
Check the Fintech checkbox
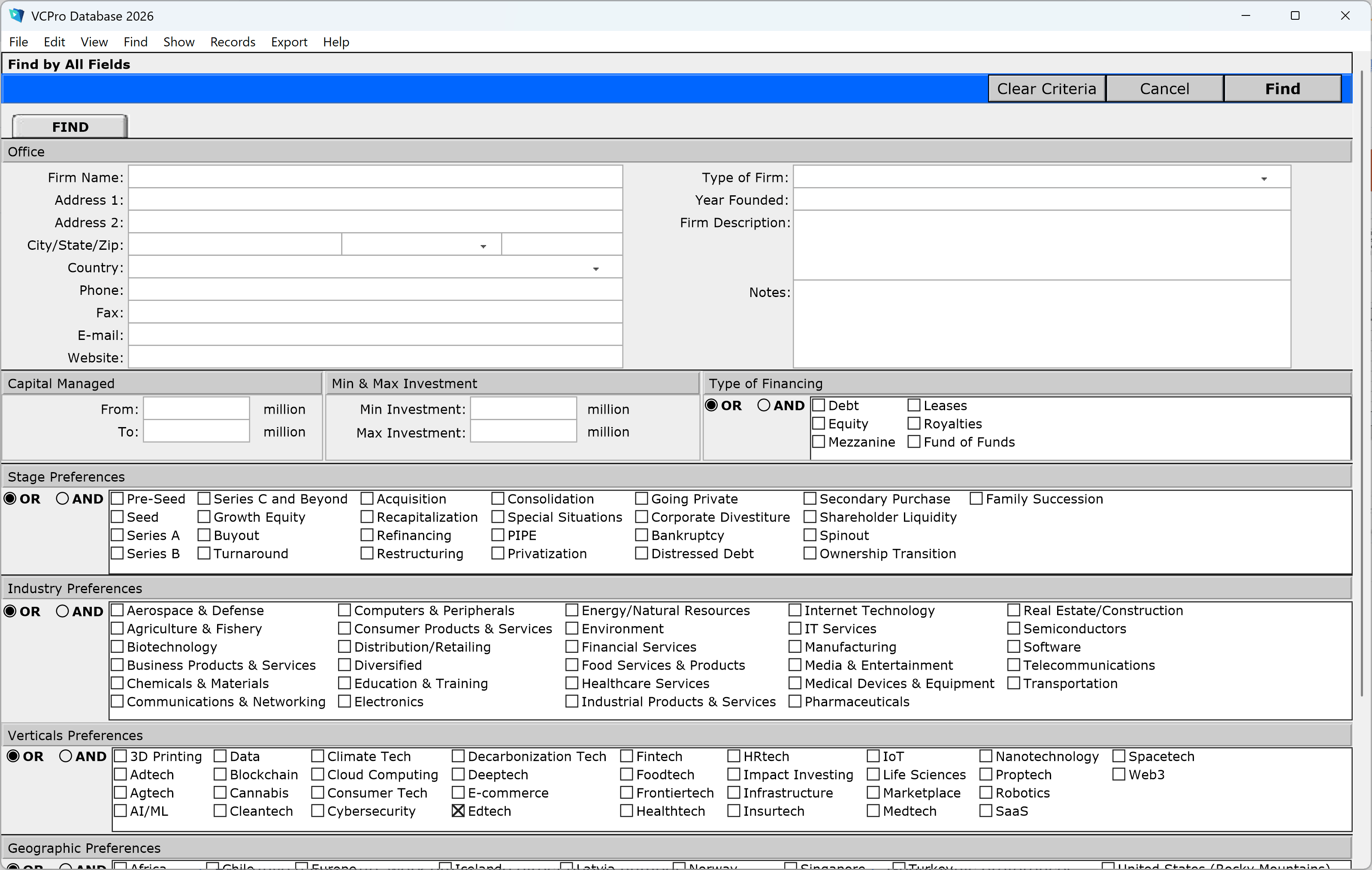pyautogui.click(x=626, y=756)
